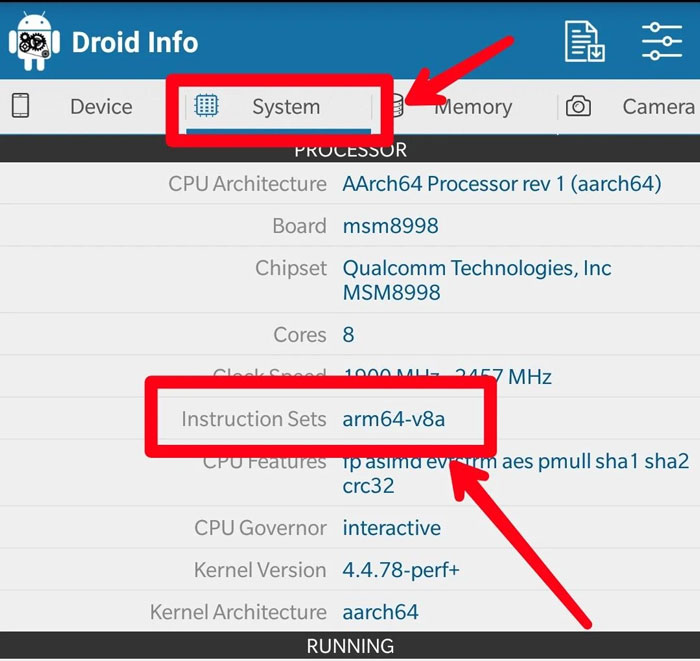Select the kernel version 4.4.78-perf+

coord(401,570)
